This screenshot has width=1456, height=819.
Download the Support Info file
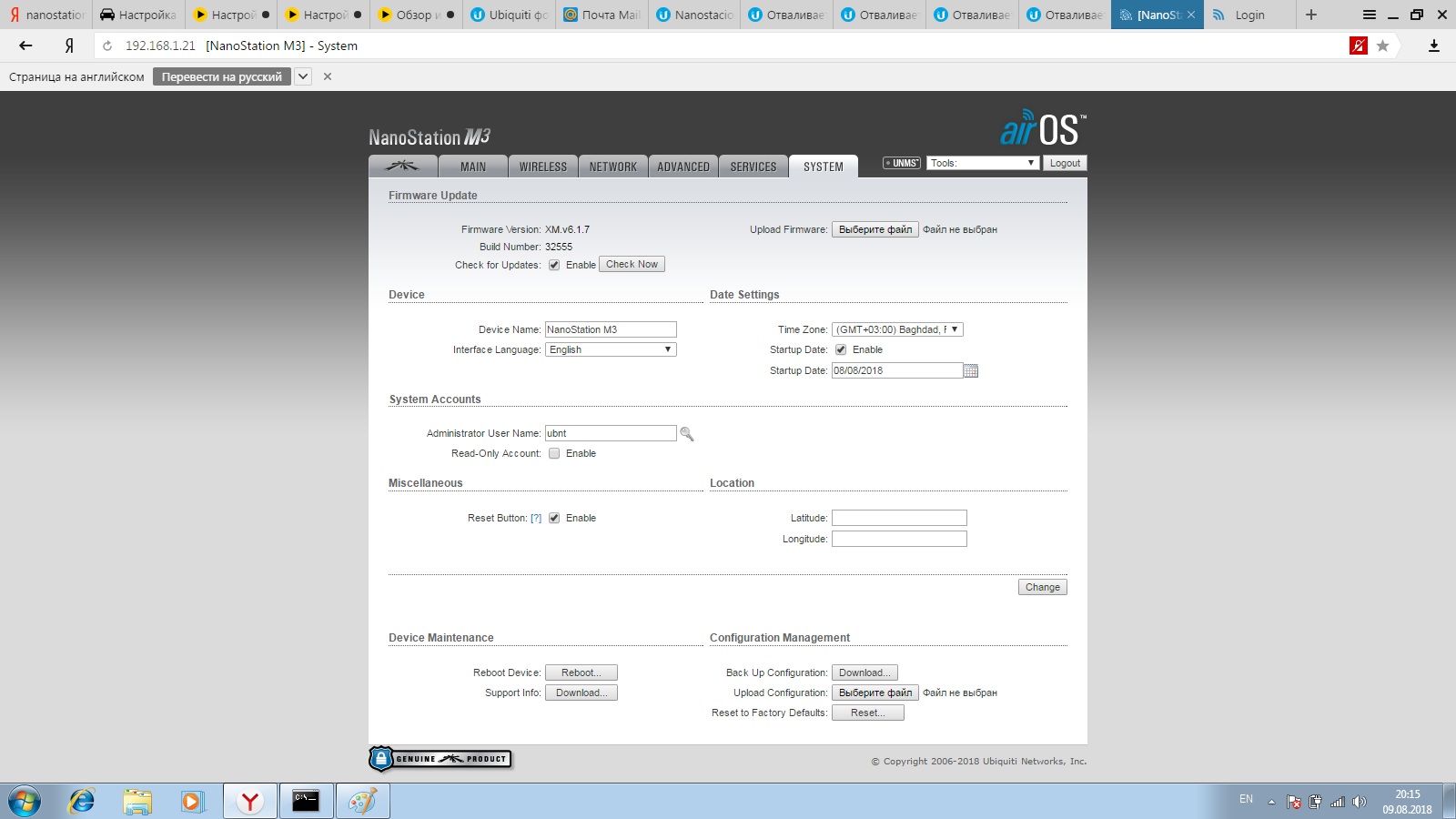[581, 693]
